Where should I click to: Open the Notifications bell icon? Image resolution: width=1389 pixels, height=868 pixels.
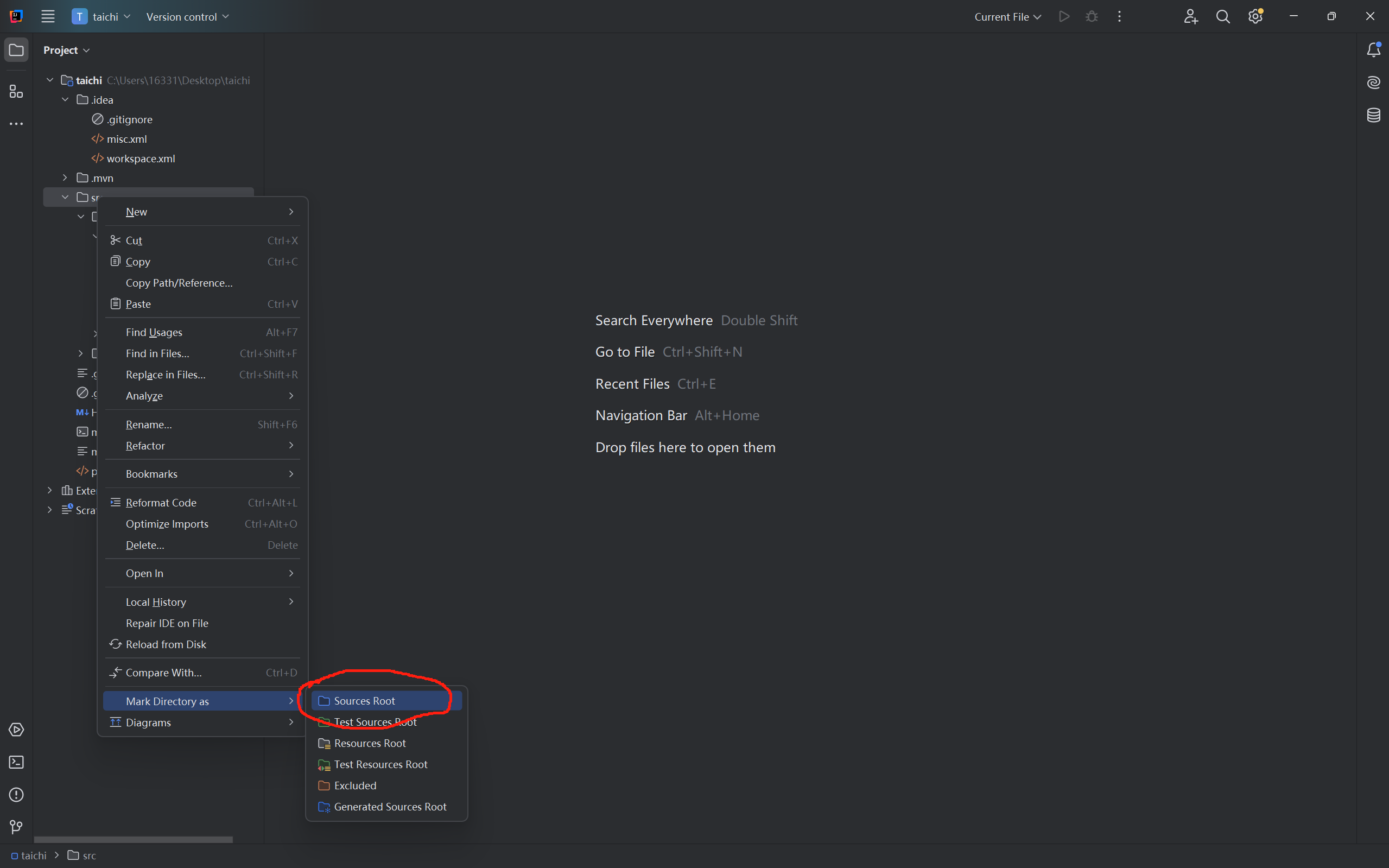click(x=1373, y=50)
